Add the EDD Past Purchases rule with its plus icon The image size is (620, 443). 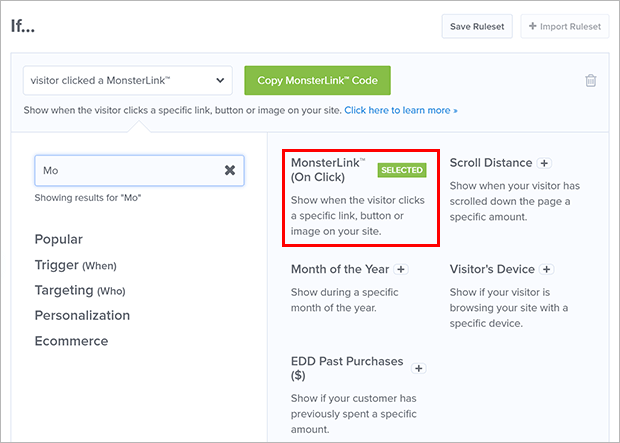[419, 369]
